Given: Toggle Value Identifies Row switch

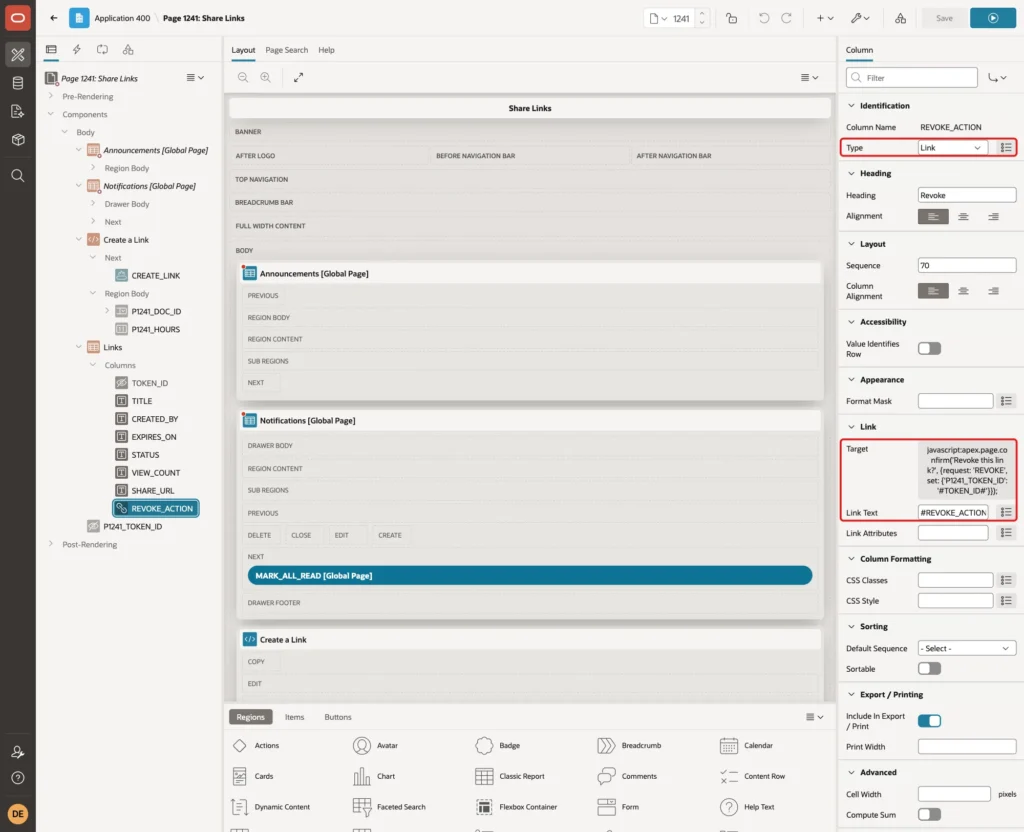Looking at the screenshot, I should (x=929, y=349).
